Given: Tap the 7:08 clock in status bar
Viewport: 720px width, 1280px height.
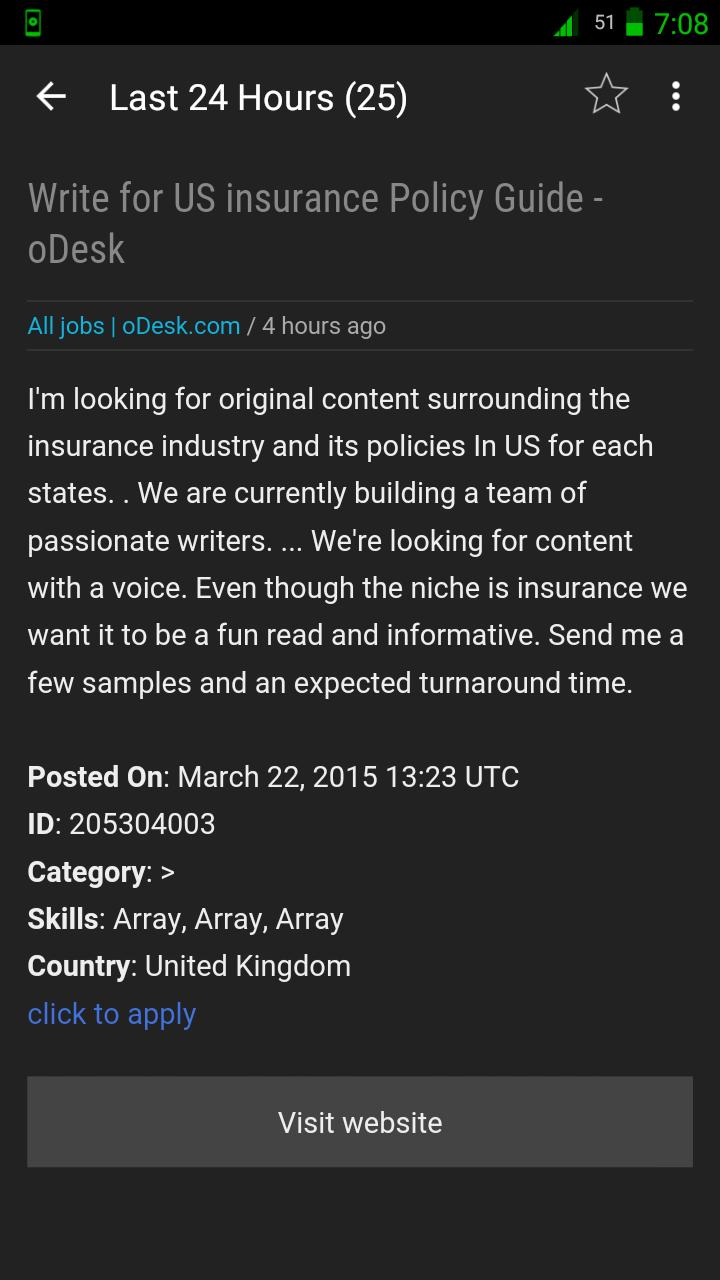Looking at the screenshot, I should click(680, 23).
